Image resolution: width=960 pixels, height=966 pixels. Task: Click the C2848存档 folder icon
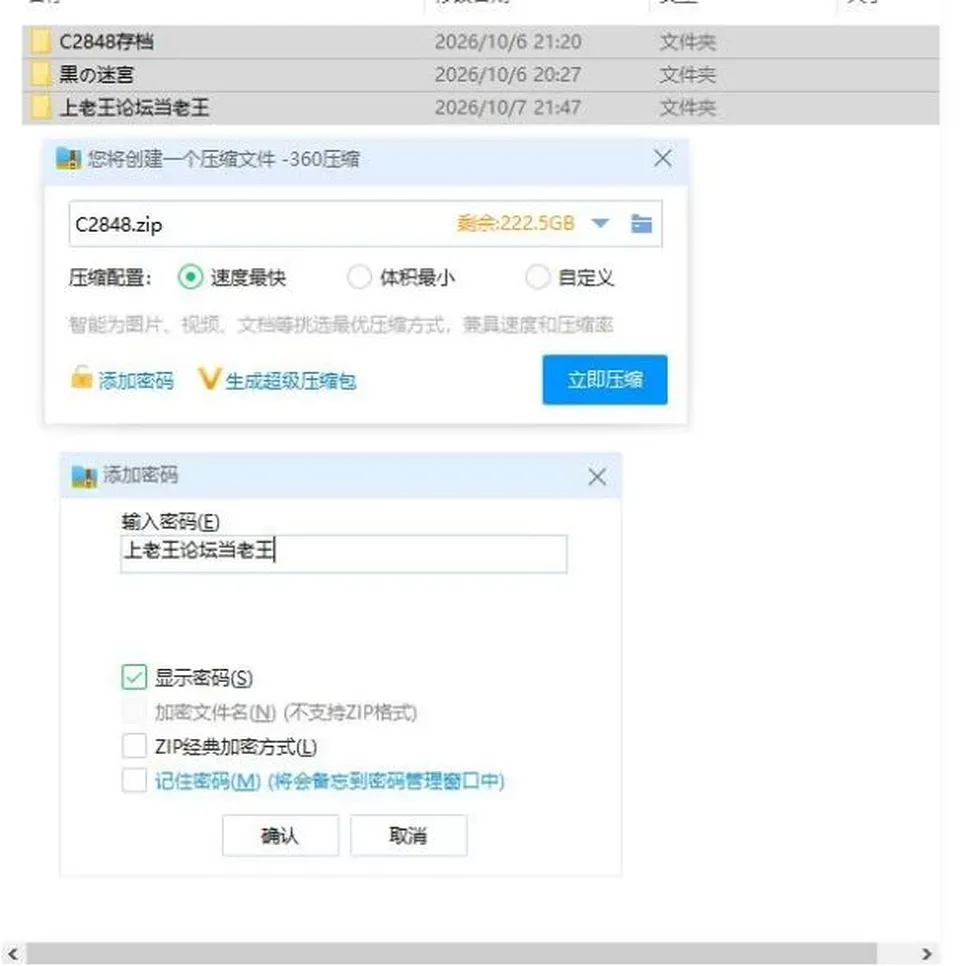coord(41,42)
